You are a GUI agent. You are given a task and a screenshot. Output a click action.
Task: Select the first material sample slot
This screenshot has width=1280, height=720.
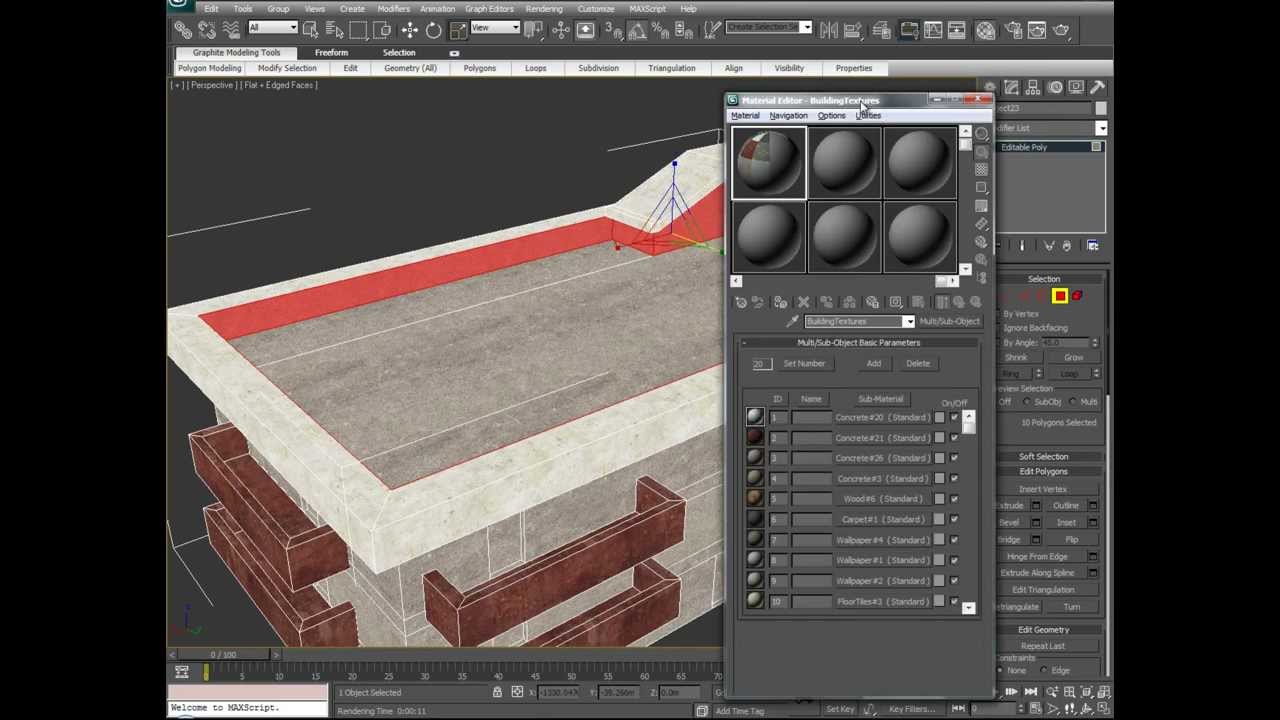click(768, 164)
